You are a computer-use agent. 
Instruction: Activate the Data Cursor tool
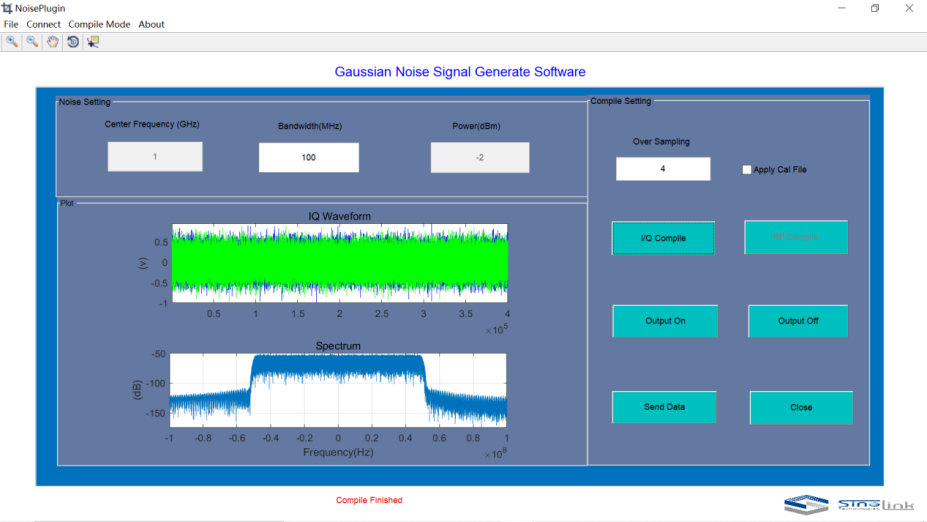(93, 42)
